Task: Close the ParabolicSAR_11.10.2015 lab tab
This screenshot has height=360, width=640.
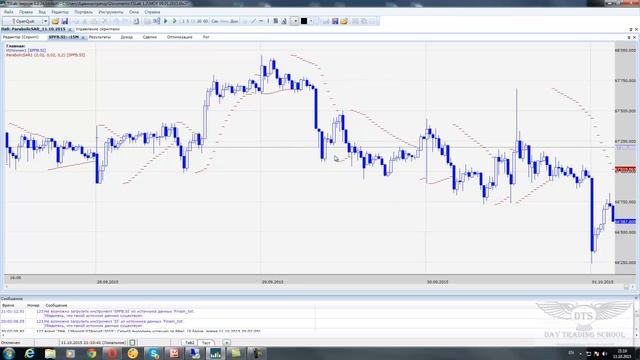Action: coord(70,29)
